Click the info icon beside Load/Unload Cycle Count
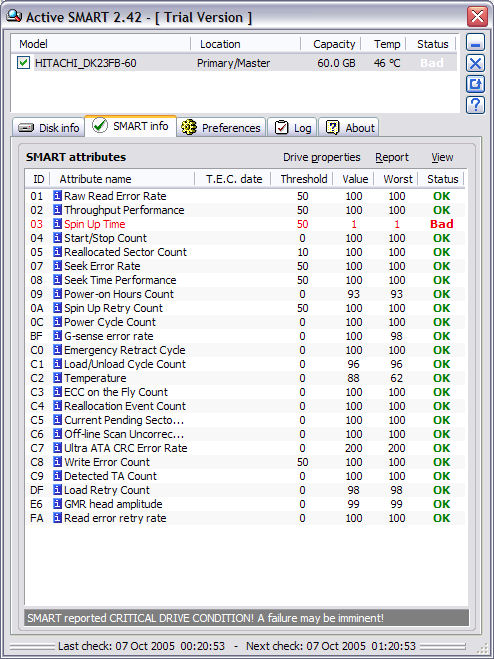 pos(58,364)
